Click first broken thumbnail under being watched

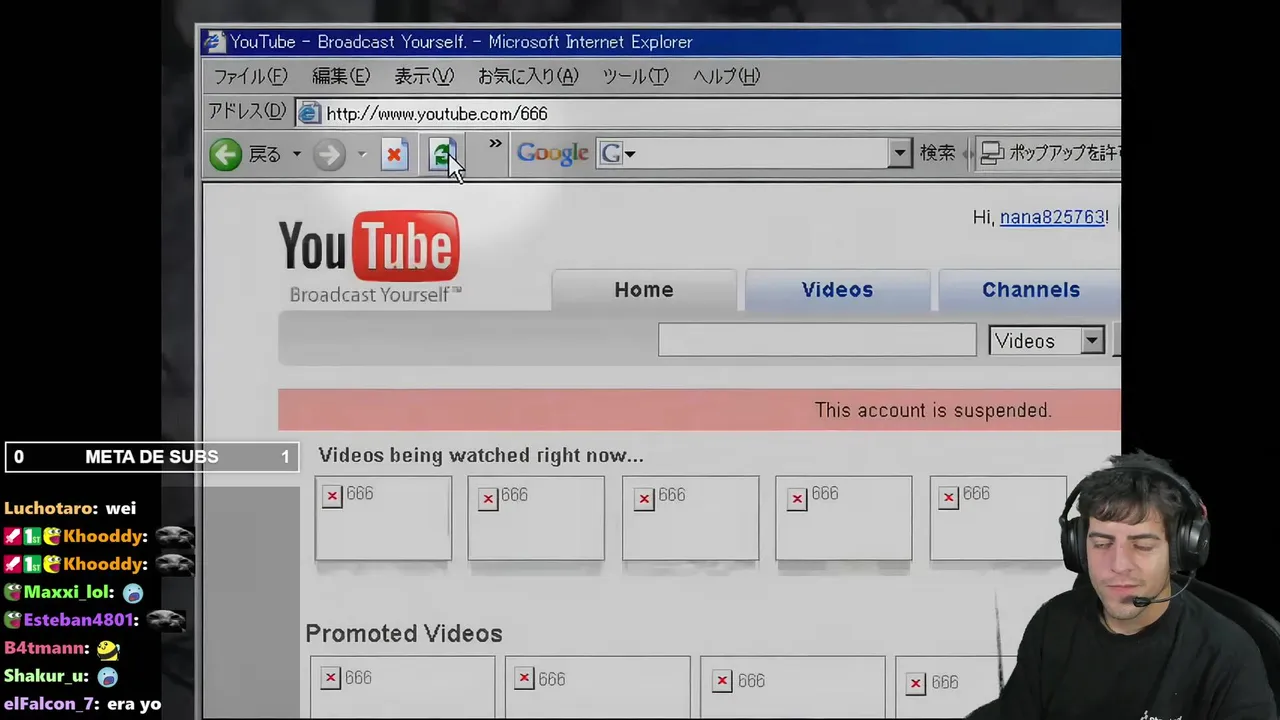pos(383,518)
